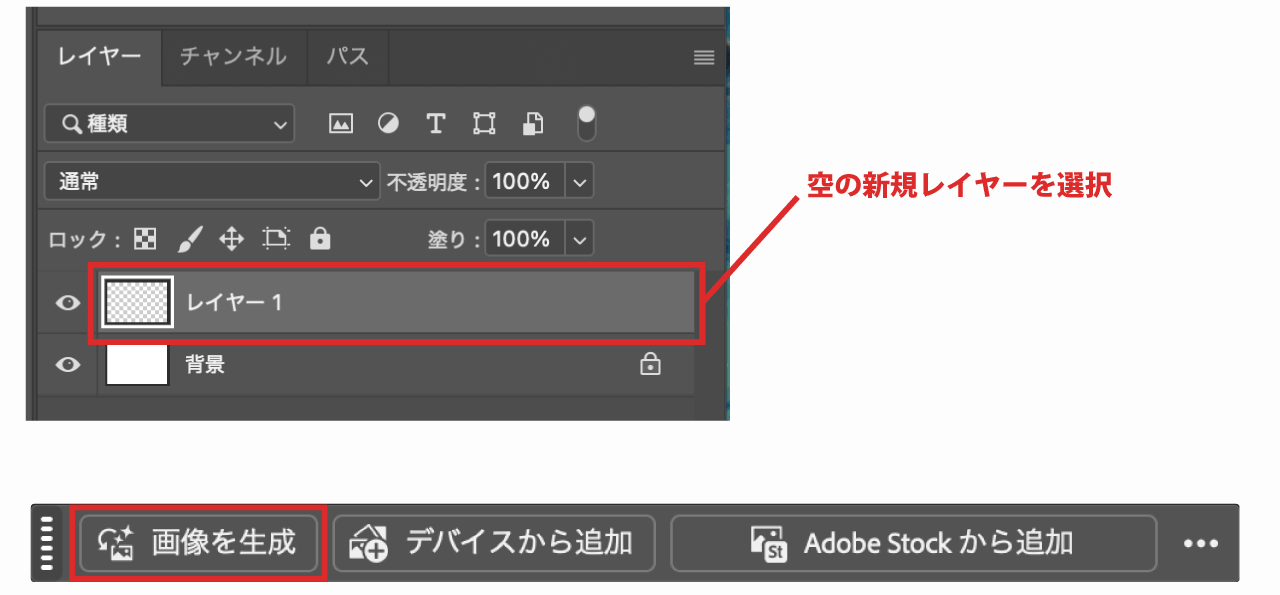Screen dimensions: 1280x595
Task: Open the Layers panel hamburger menu
Action: (704, 58)
